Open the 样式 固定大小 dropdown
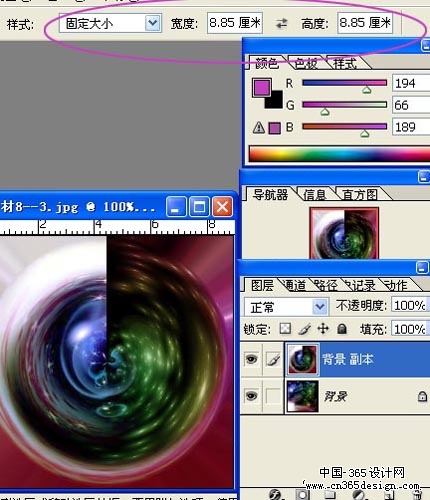Viewport: 430px width, 500px height. pos(110,23)
